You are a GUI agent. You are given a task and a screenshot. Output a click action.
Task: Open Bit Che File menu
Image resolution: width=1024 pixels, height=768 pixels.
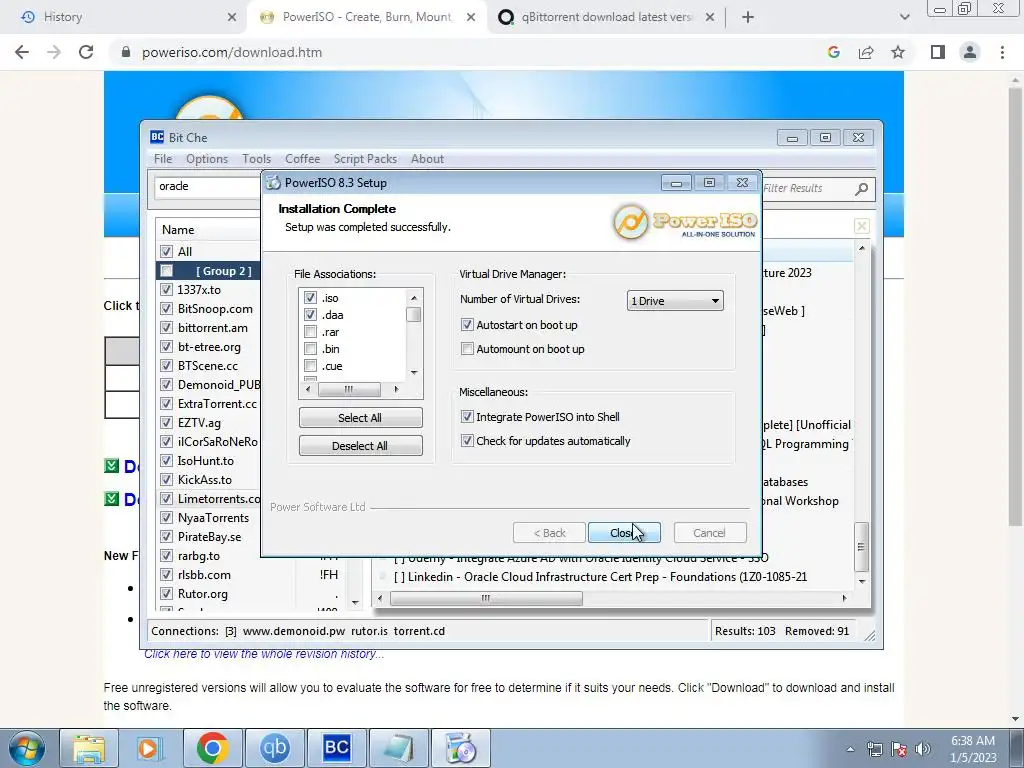[163, 159]
